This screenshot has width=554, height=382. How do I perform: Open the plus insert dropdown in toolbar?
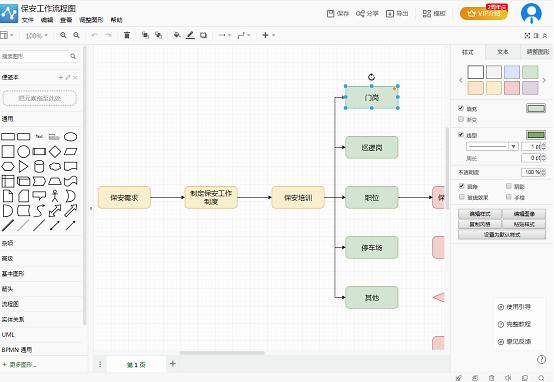(x=268, y=35)
